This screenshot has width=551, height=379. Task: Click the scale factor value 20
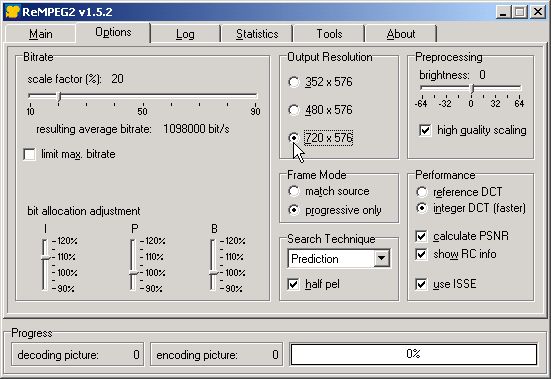pyautogui.click(x=117, y=79)
